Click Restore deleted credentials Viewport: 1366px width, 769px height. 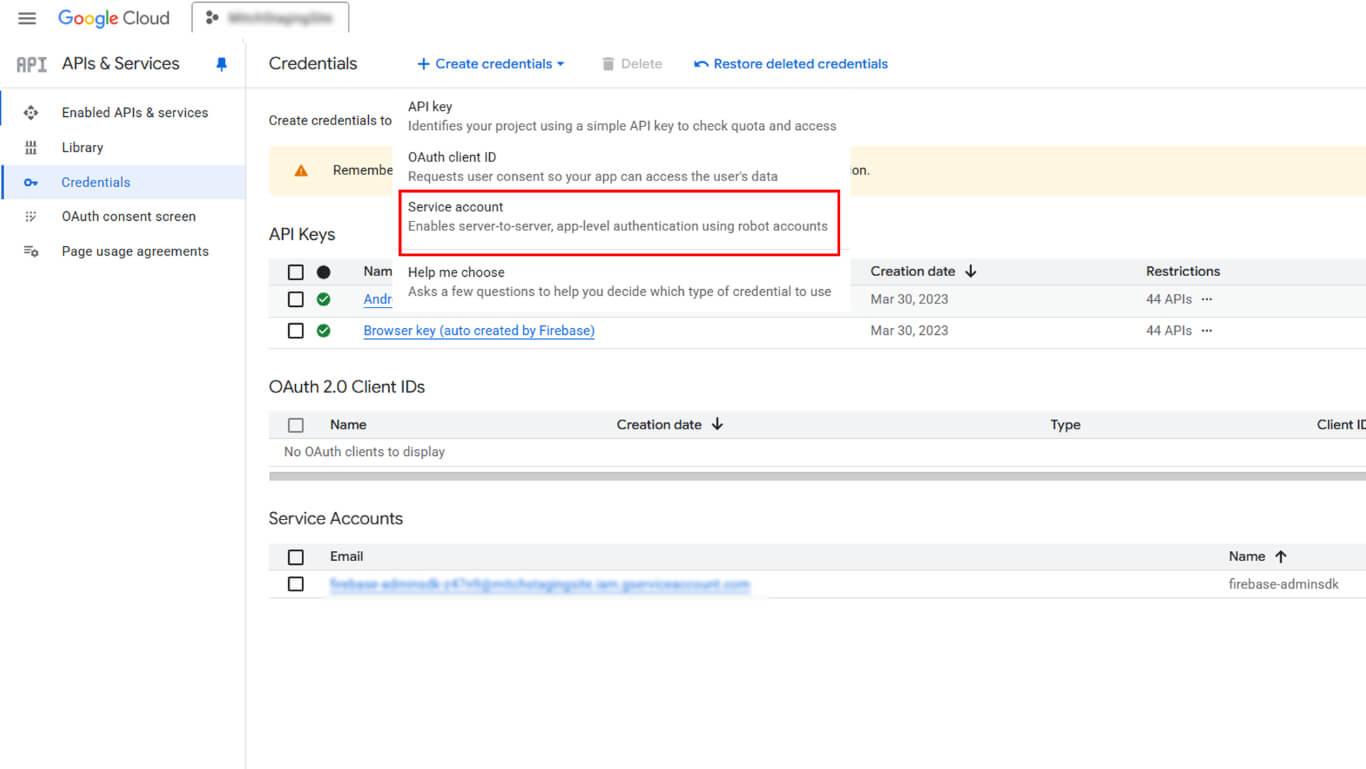(x=791, y=64)
